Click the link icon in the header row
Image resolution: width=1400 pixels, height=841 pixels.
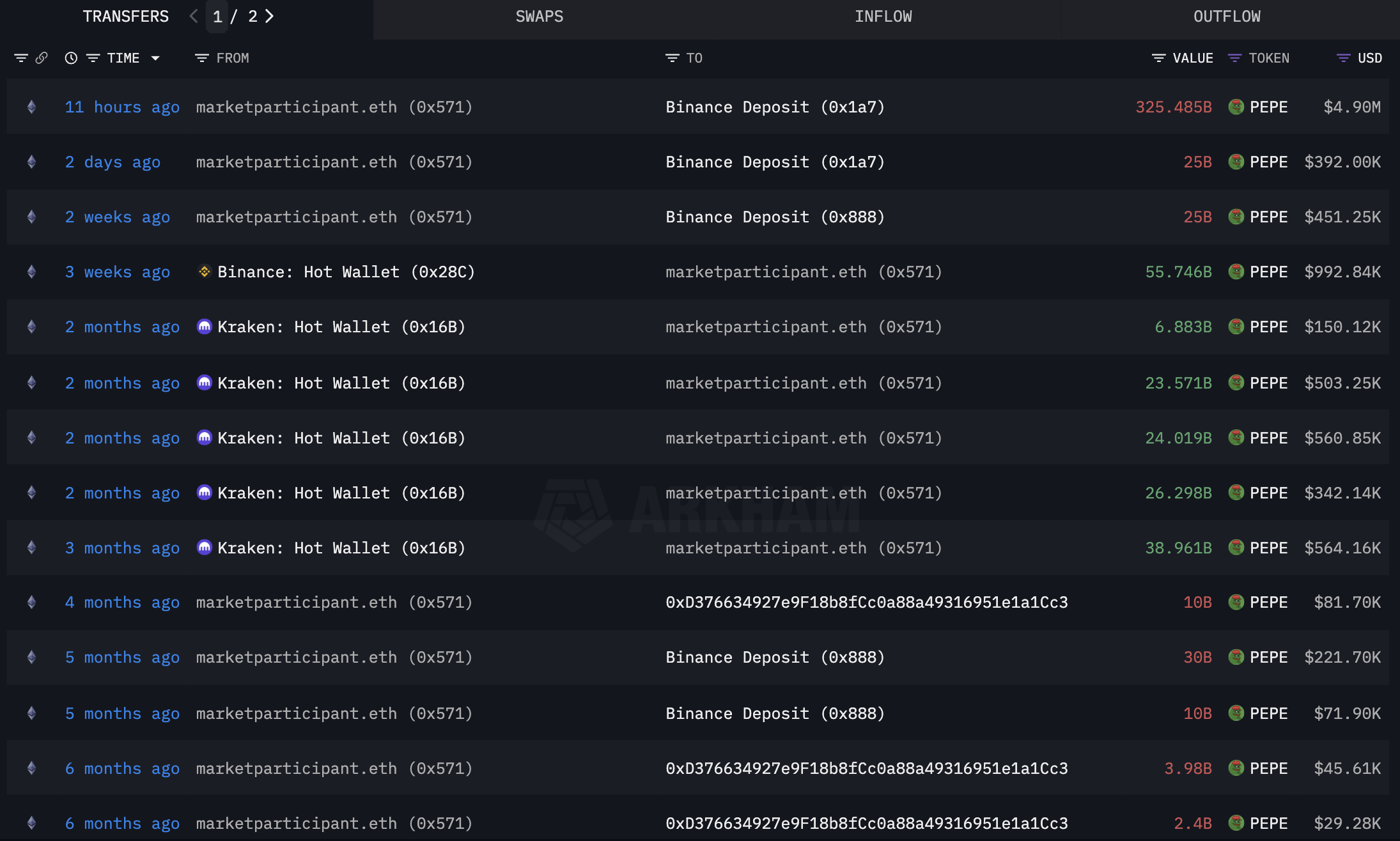click(42, 58)
